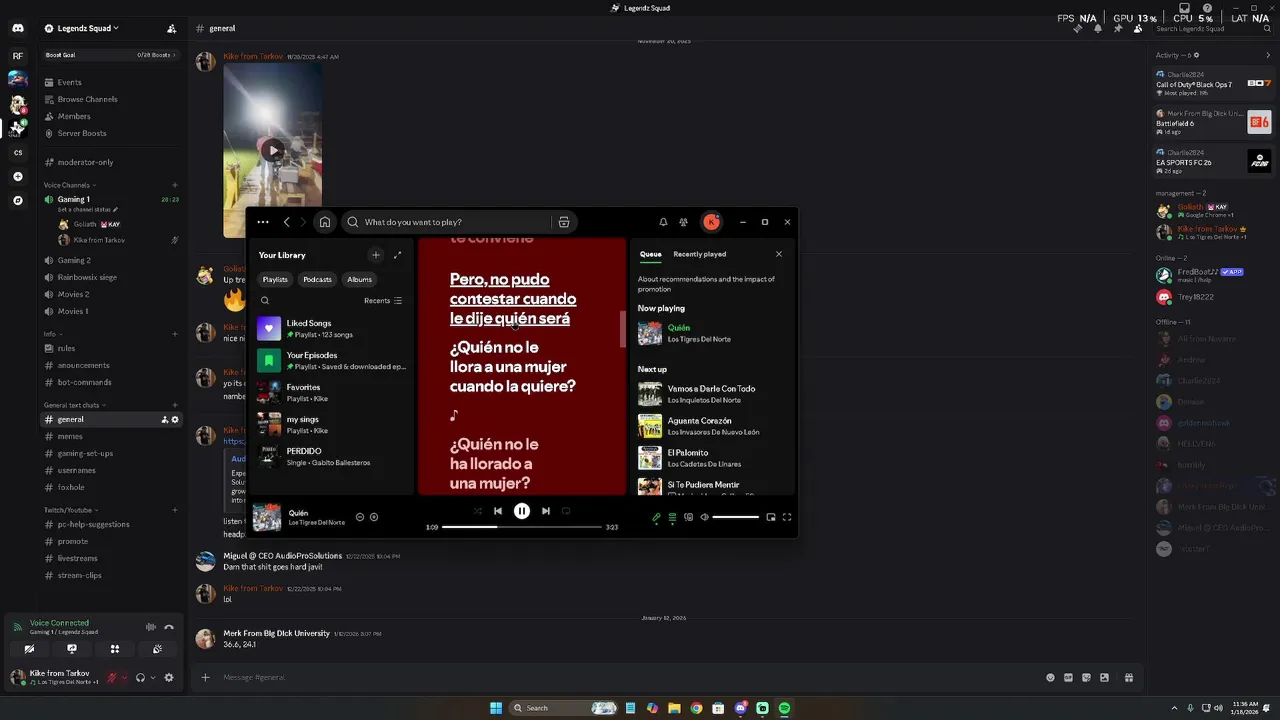Open Spotify miniplayer
The width and height of the screenshot is (1280, 720).
(x=771, y=517)
